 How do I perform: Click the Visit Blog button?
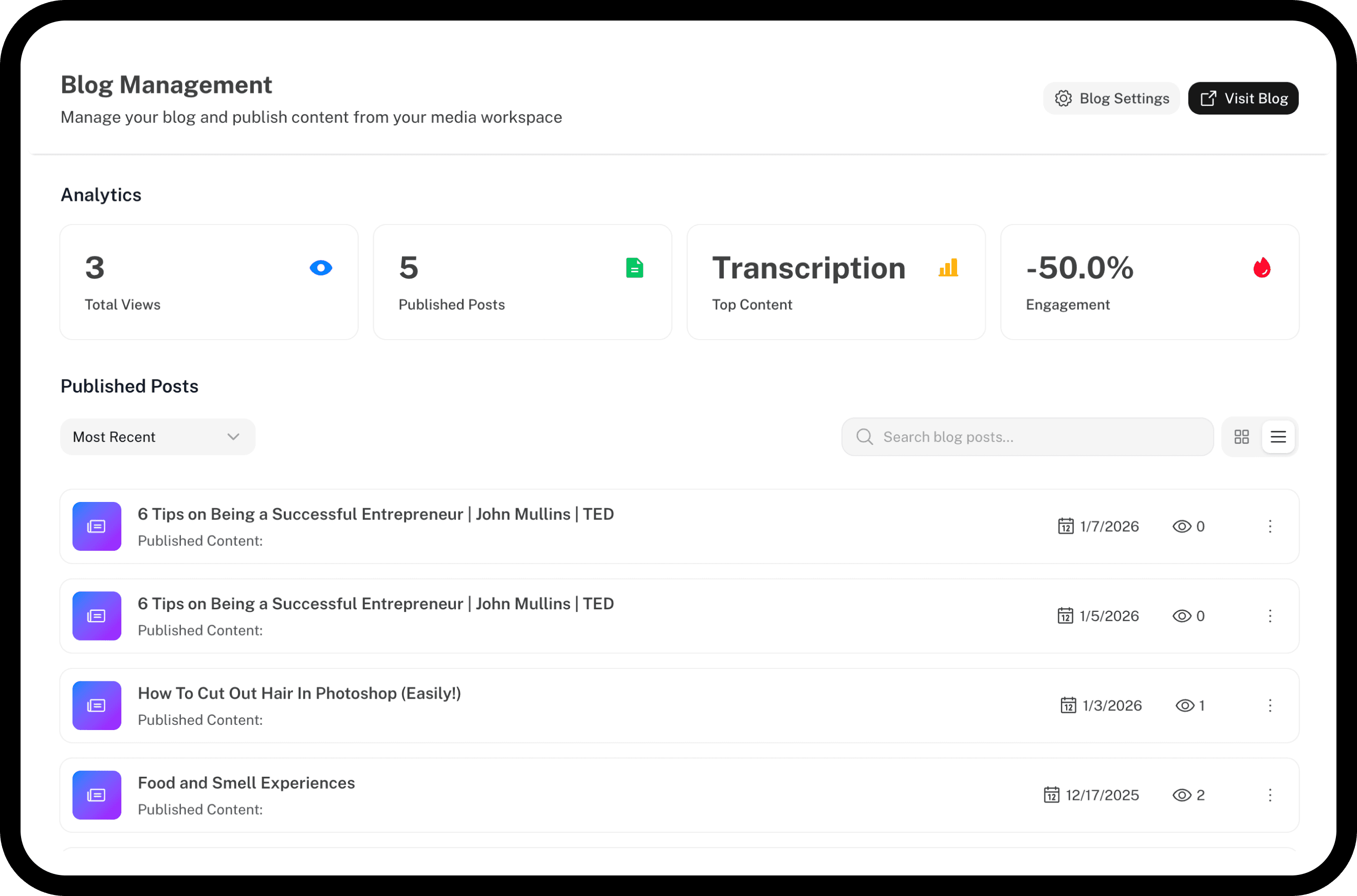tap(1243, 98)
